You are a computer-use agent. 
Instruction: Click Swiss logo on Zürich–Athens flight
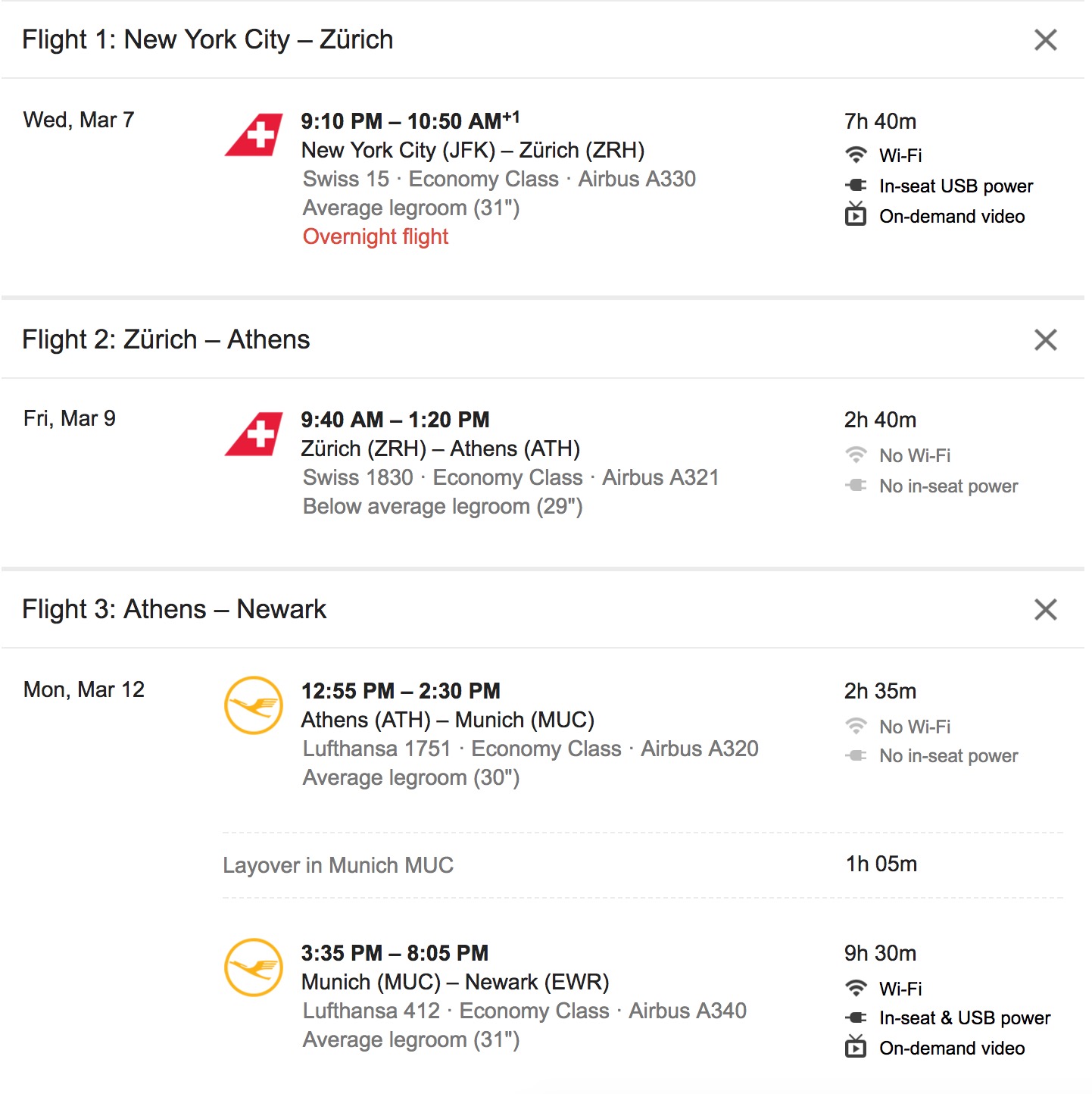254,434
